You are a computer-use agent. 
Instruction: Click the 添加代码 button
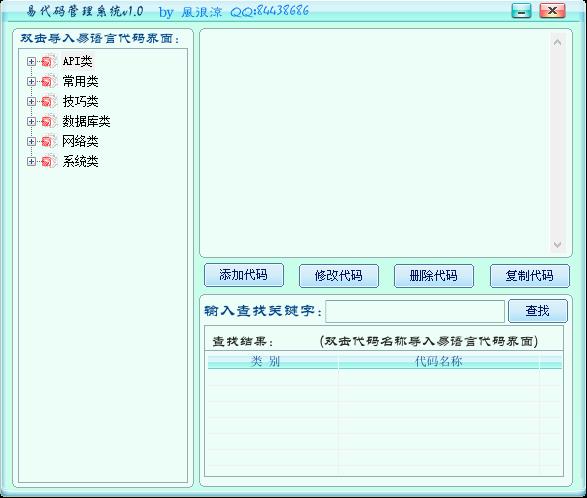tap(244, 275)
